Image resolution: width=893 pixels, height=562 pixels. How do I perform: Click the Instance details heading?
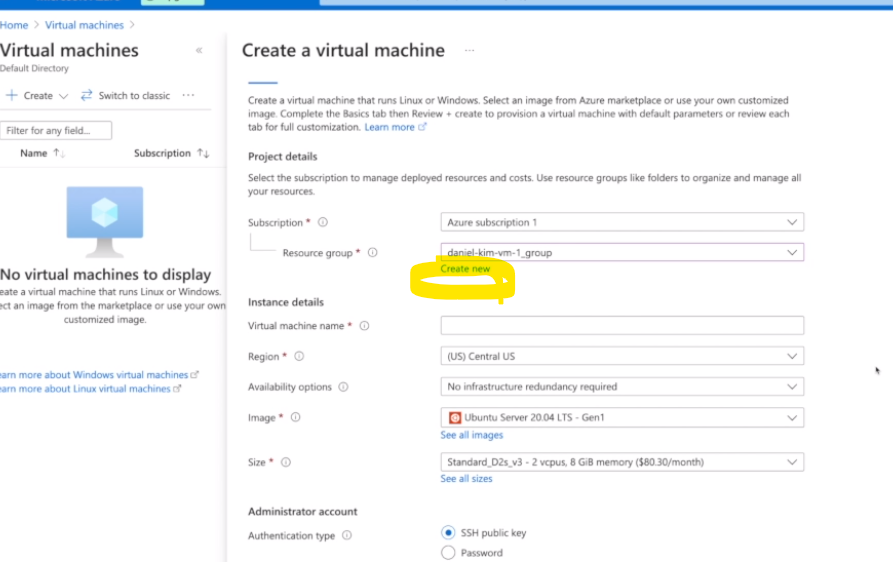point(285,302)
